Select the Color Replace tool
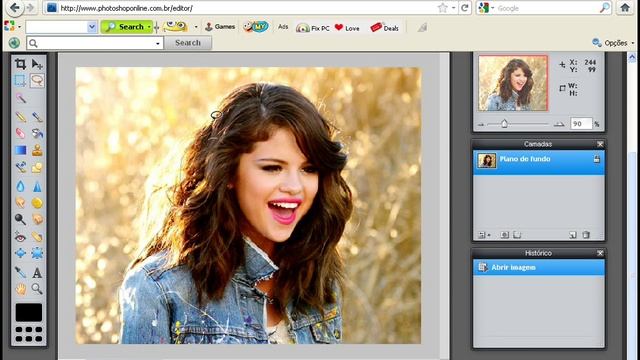This screenshot has width=640, height=360. (20, 167)
